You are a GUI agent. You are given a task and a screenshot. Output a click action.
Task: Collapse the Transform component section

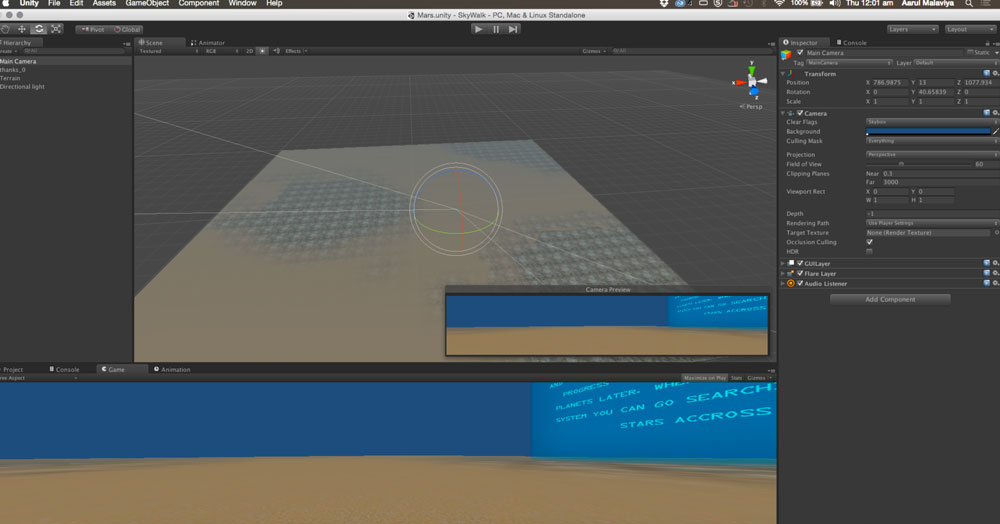[784, 73]
